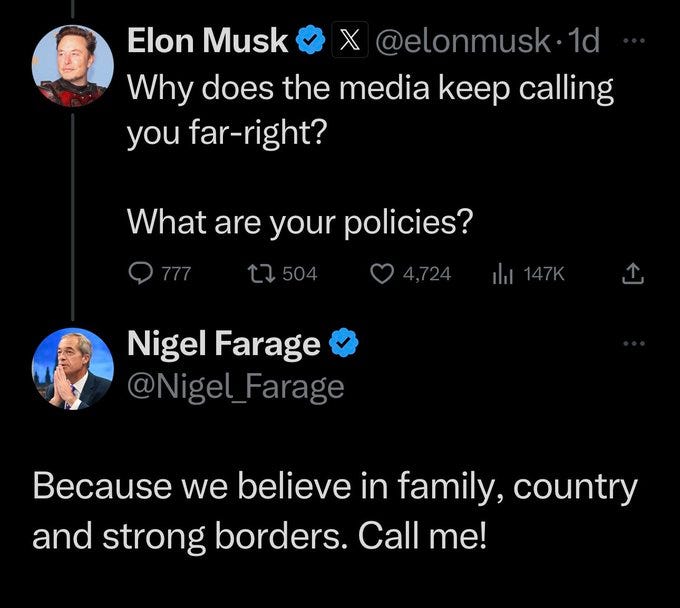
Task: Open the @Nigel_Farage handle link
Action: point(235,385)
